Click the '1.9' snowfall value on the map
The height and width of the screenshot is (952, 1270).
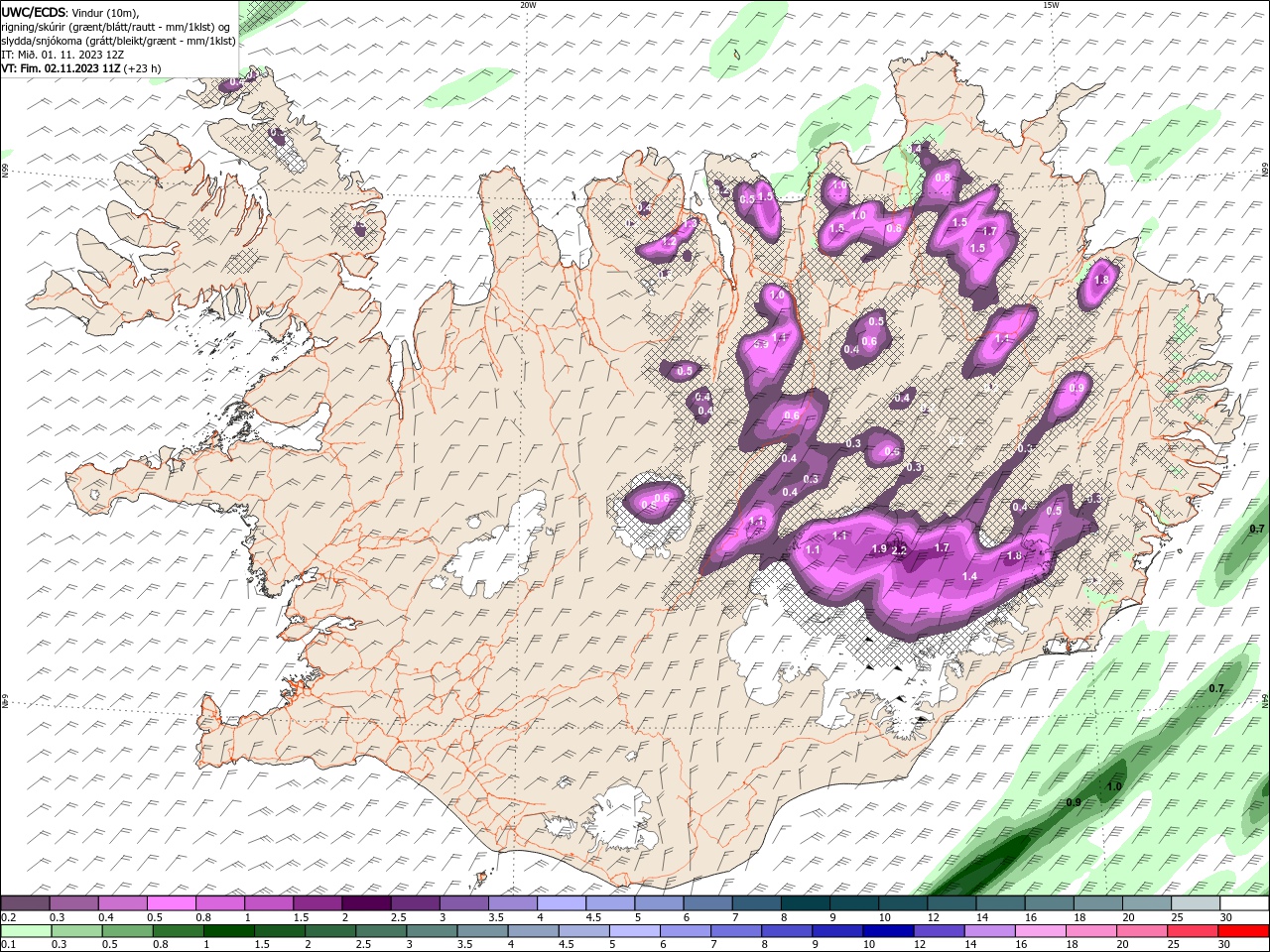click(879, 548)
